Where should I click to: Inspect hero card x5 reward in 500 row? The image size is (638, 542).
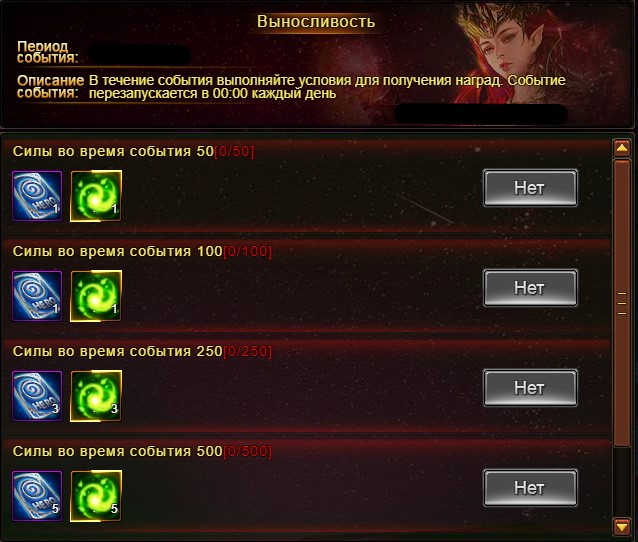(37, 496)
